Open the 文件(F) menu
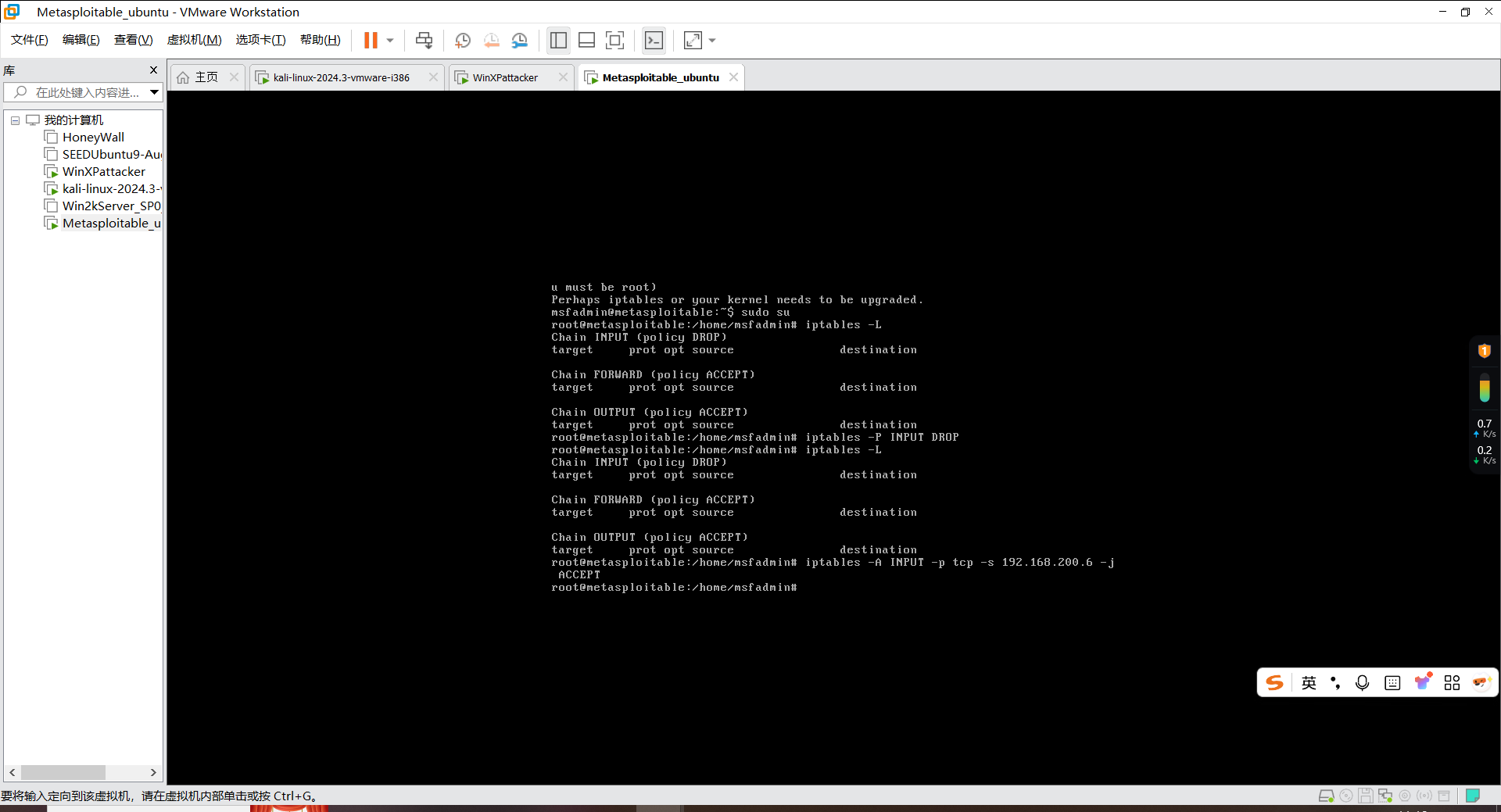 [29, 40]
